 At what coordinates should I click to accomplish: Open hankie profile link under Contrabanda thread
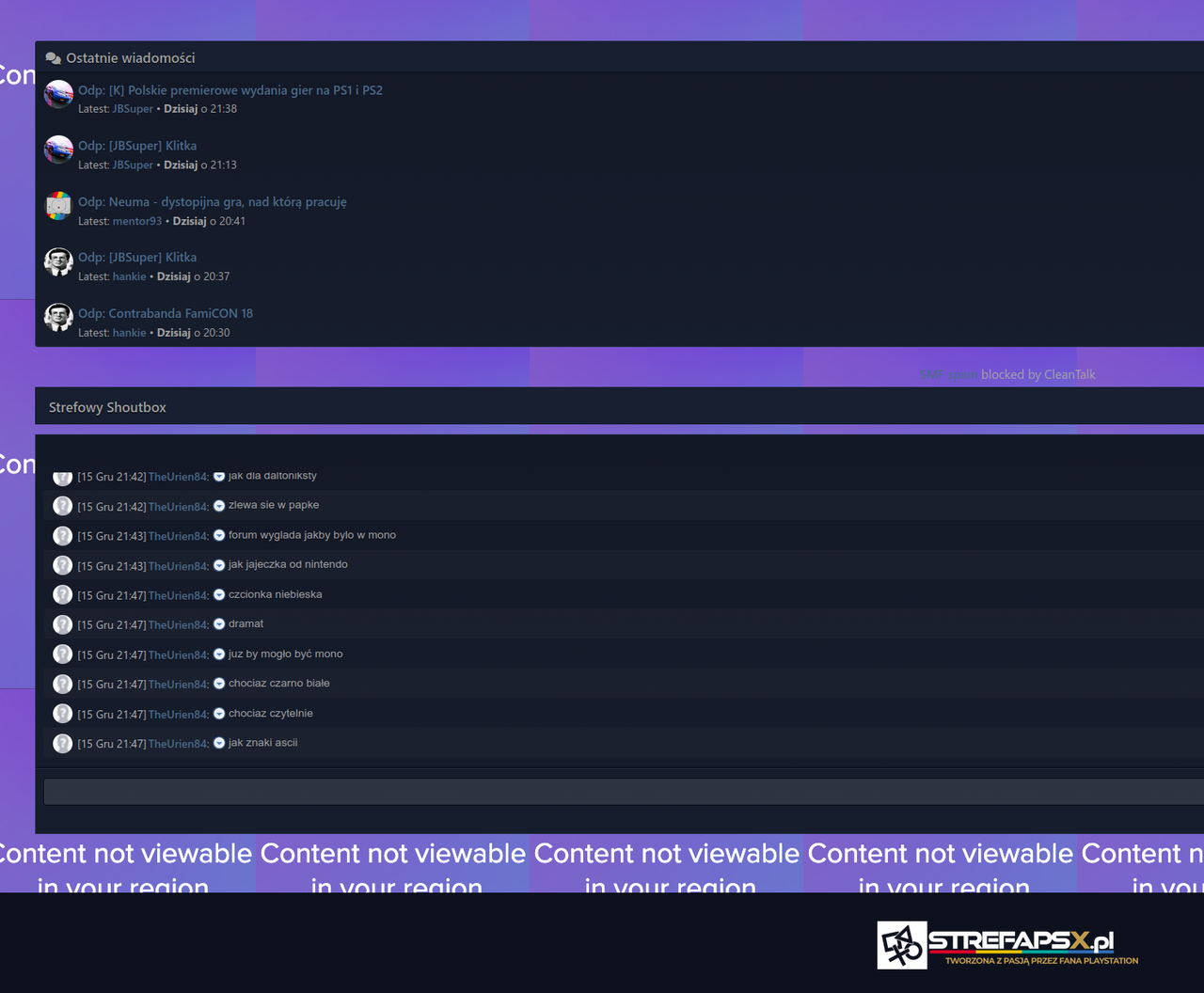(130, 333)
